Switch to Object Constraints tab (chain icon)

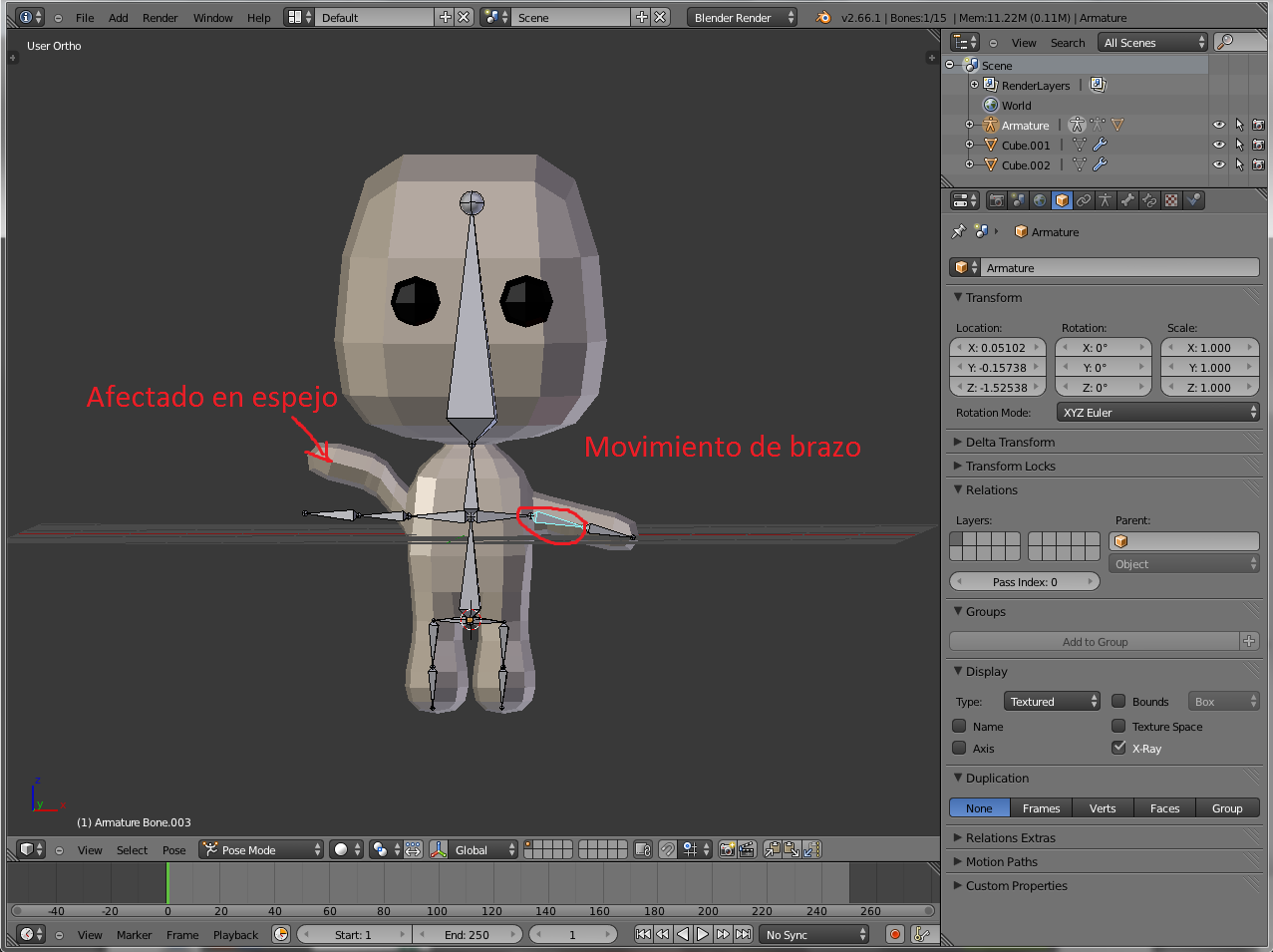click(x=1084, y=200)
